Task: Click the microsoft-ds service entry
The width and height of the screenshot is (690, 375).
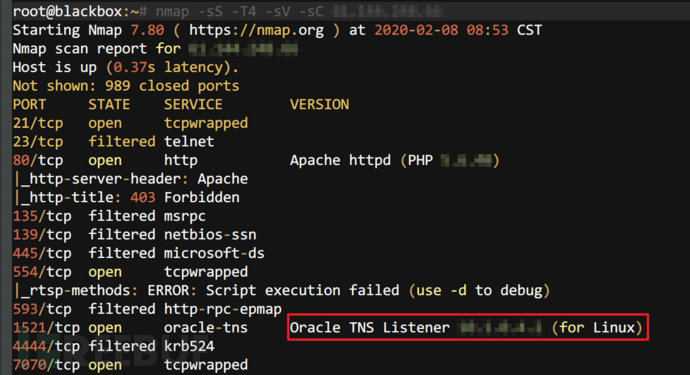Action: 214,253
